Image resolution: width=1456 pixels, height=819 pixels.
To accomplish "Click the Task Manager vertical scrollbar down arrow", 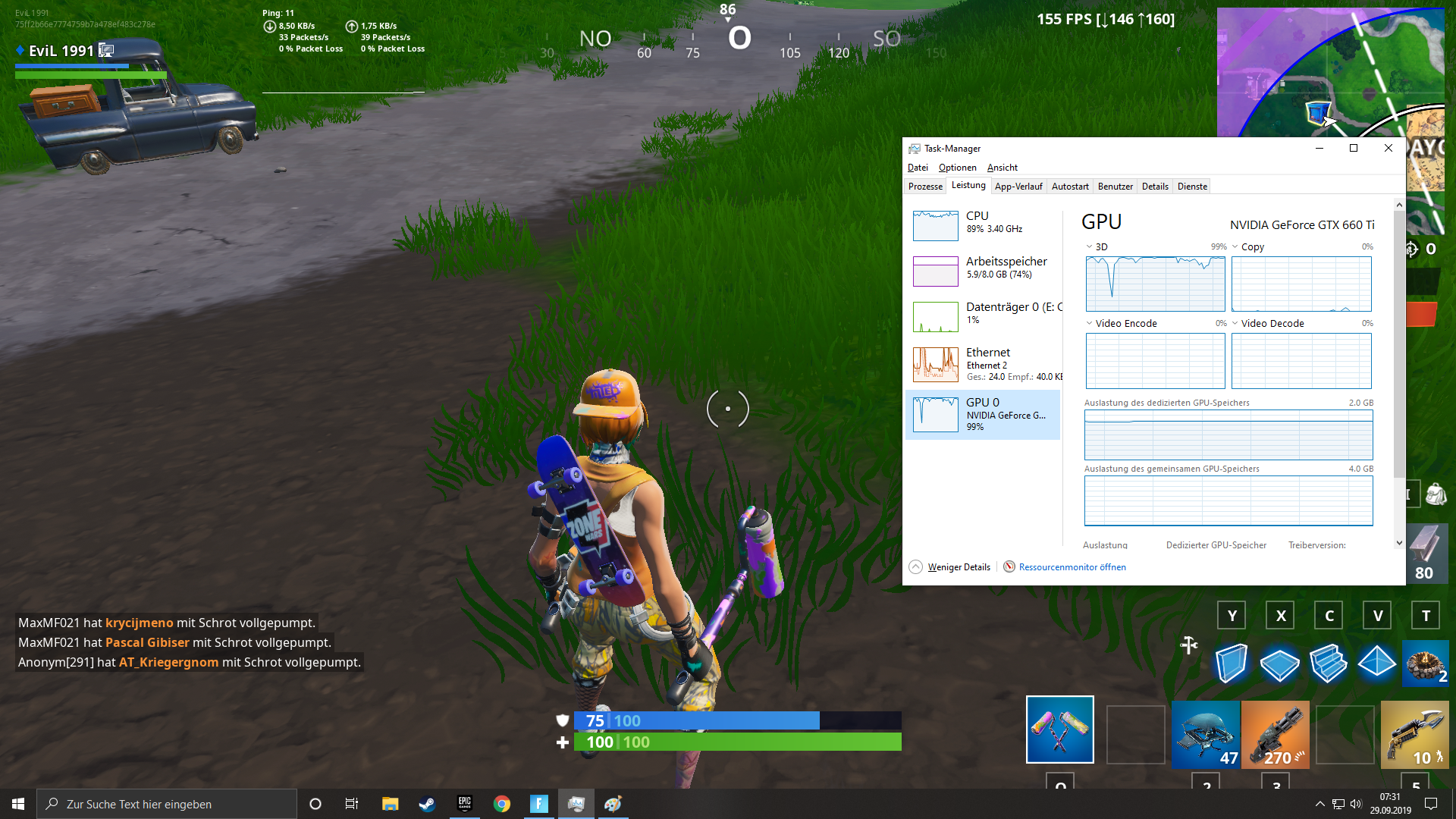I will pyautogui.click(x=1399, y=543).
